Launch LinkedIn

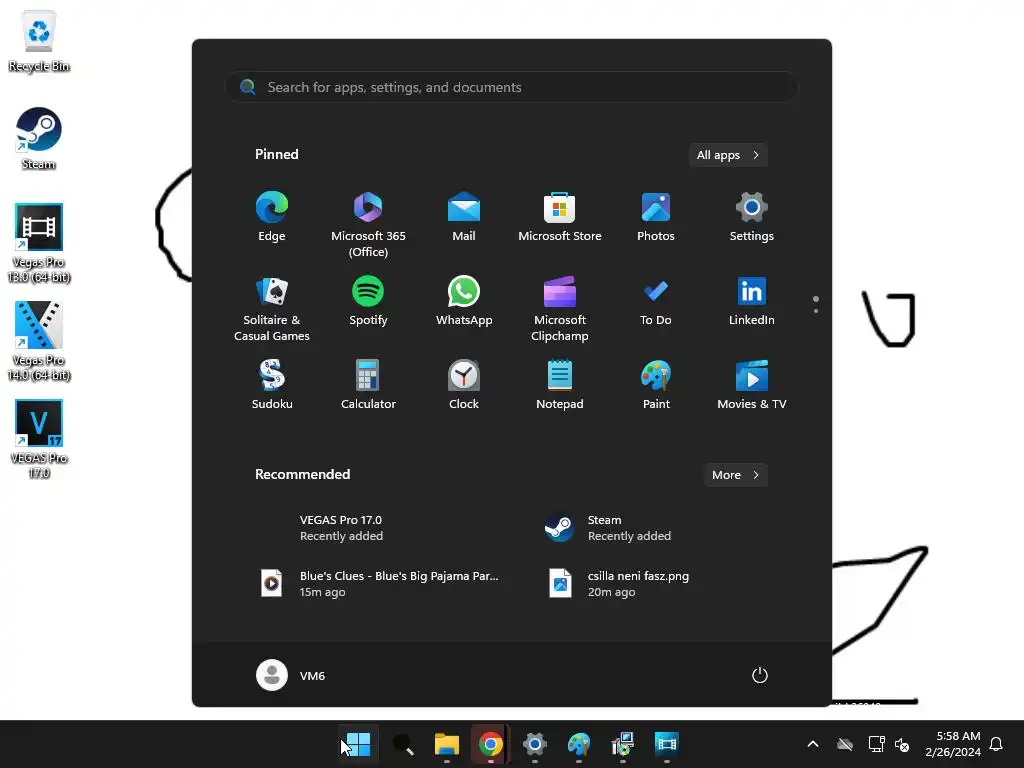click(752, 301)
